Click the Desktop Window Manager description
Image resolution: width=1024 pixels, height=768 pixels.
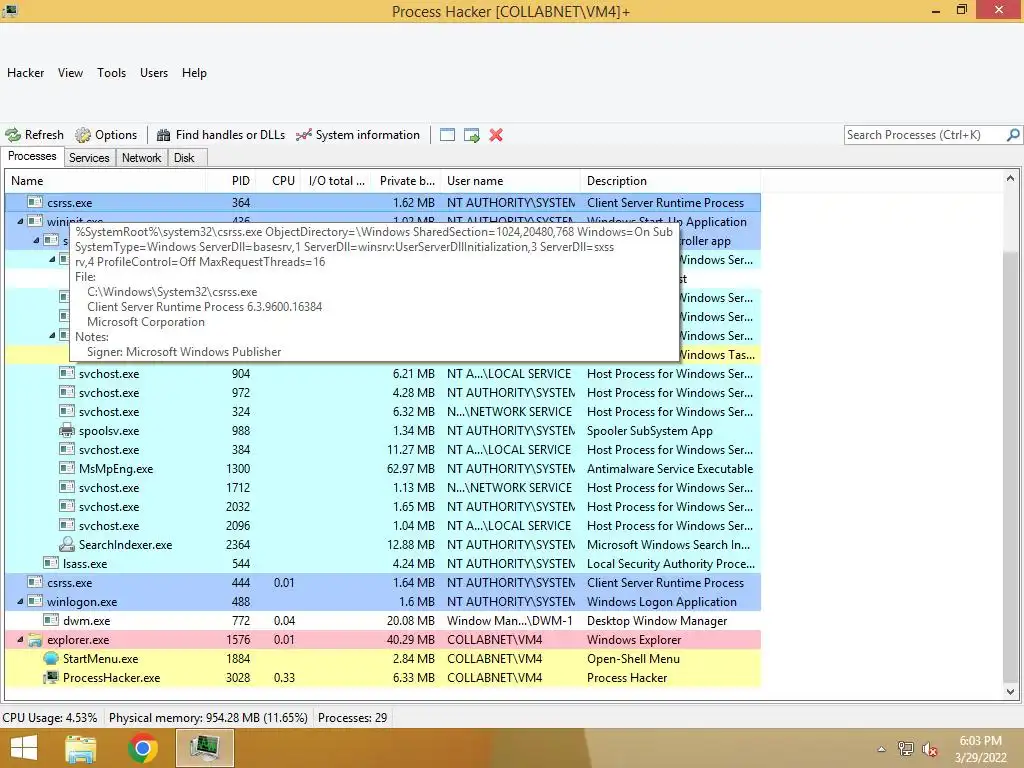click(657, 621)
